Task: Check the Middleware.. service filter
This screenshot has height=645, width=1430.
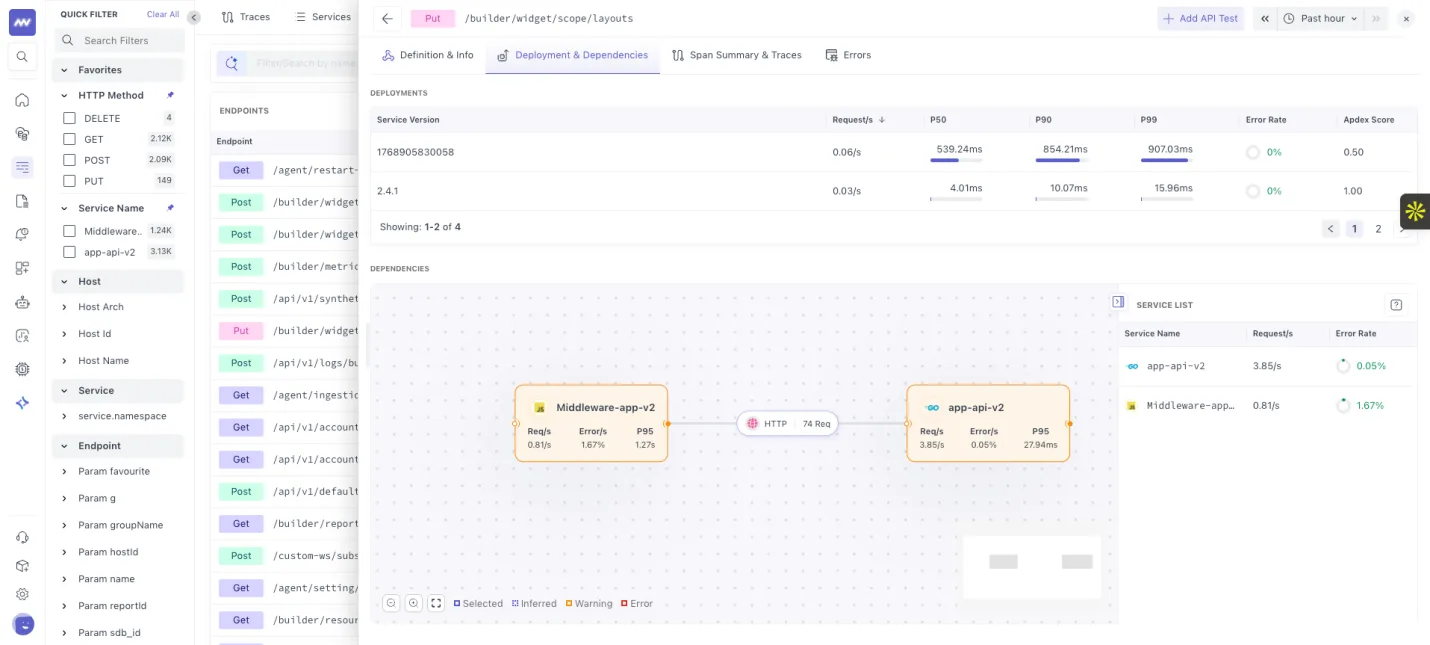Action: (70, 231)
